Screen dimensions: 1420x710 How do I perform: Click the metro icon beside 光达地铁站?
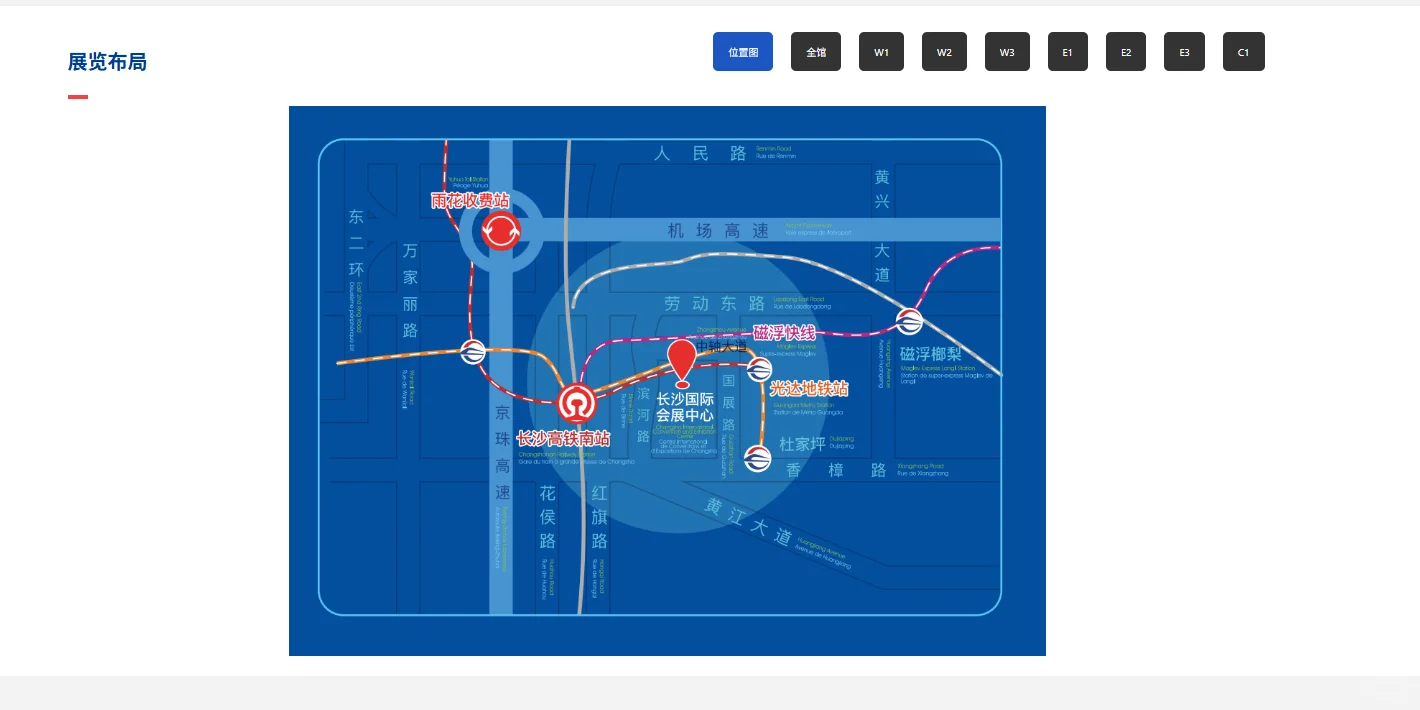point(759,370)
